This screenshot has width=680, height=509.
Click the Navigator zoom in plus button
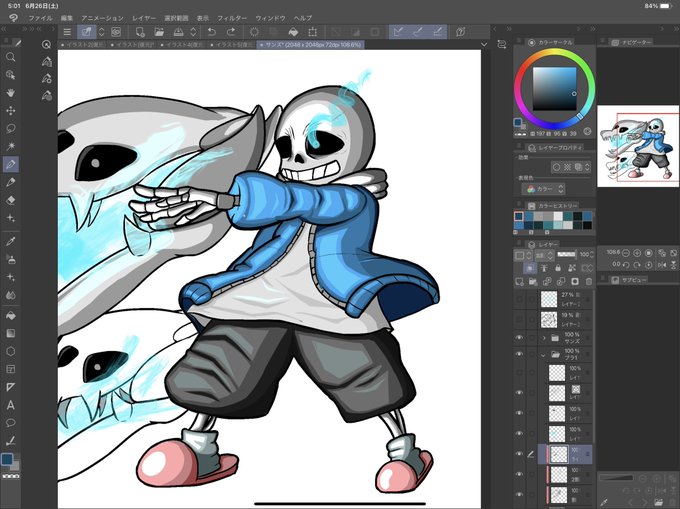click(637, 252)
